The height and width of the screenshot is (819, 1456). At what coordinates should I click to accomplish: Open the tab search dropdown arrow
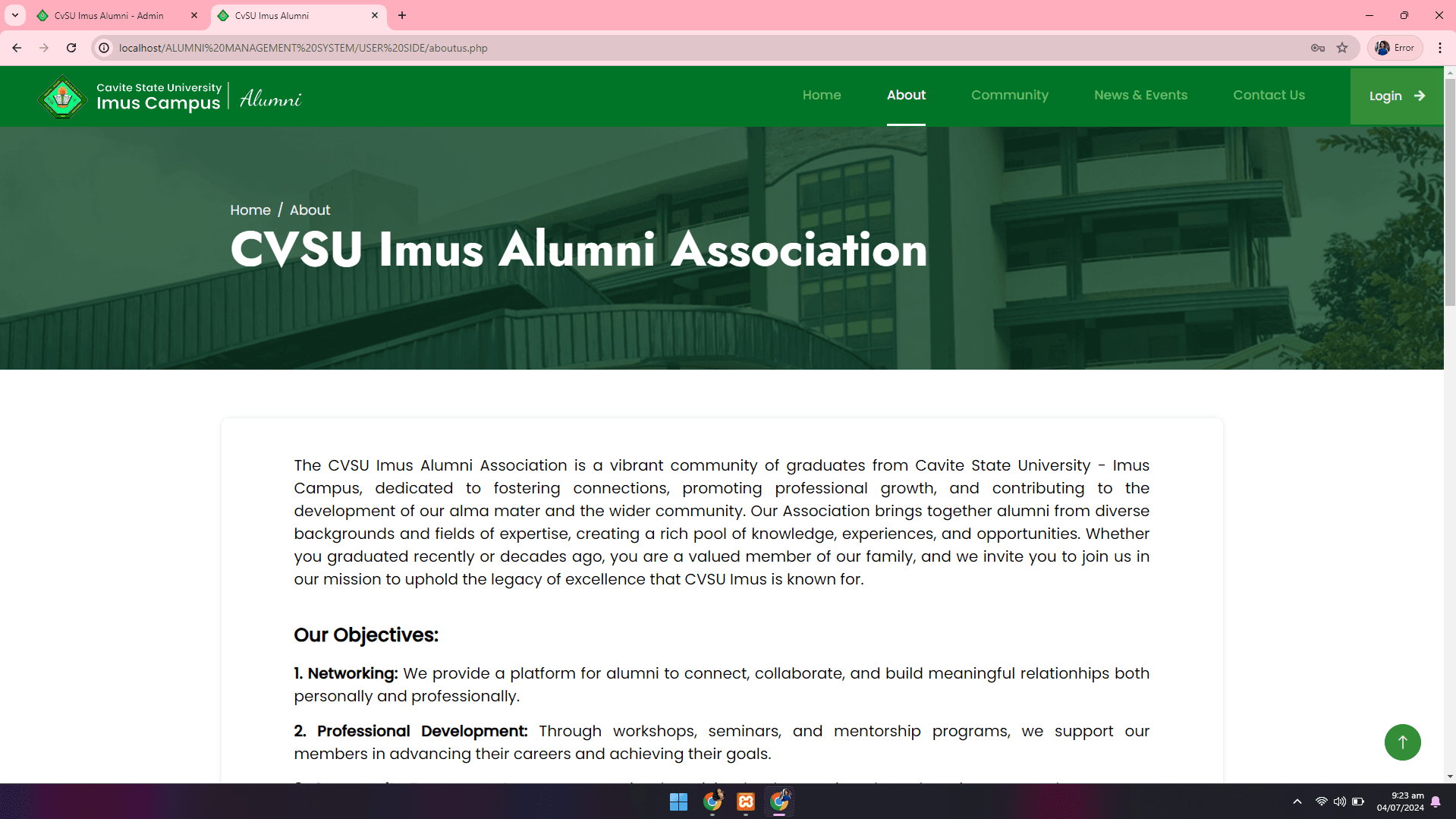[x=14, y=15]
